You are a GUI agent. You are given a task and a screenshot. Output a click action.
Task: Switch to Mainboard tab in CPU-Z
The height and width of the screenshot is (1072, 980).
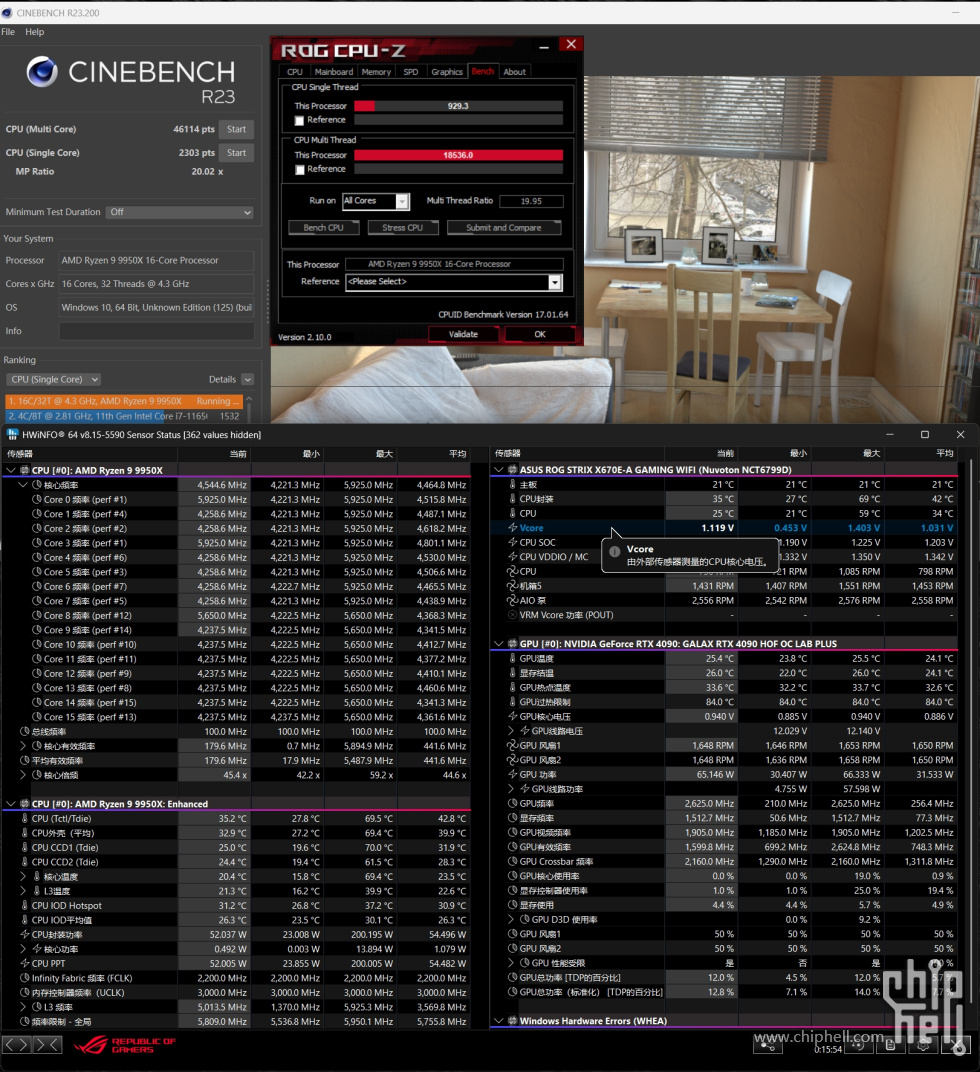point(334,72)
